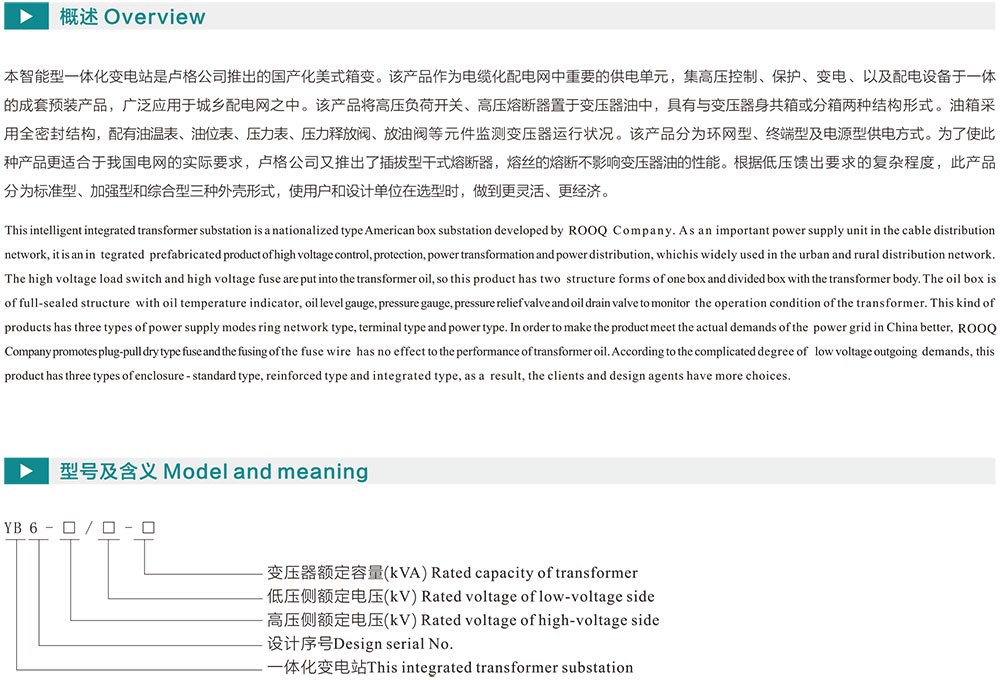Click the slash separator in the model code
Screen dimensions: 1000x680
[x=89, y=526]
